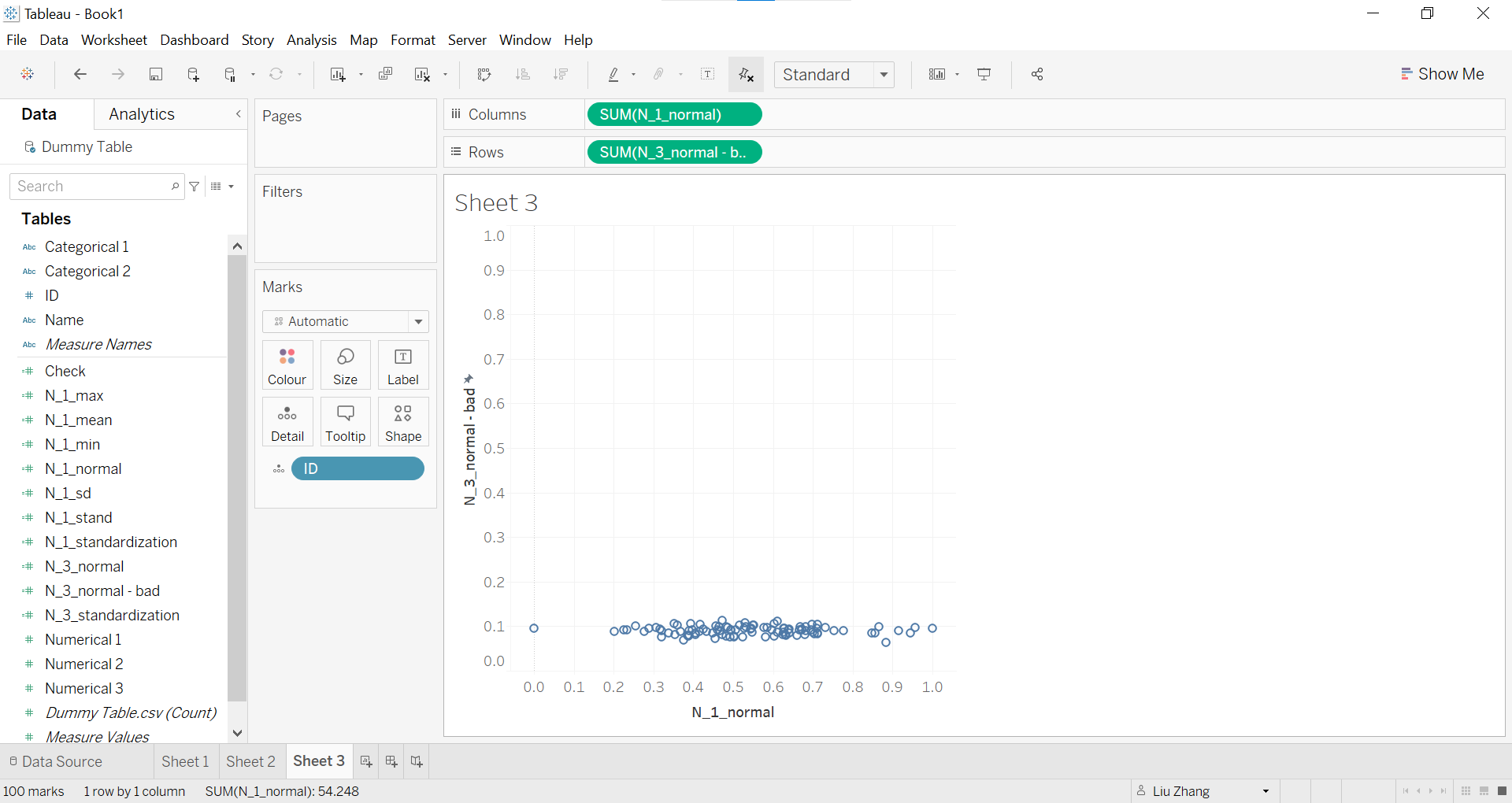Click the Shape button in Marks card

pos(403,422)
